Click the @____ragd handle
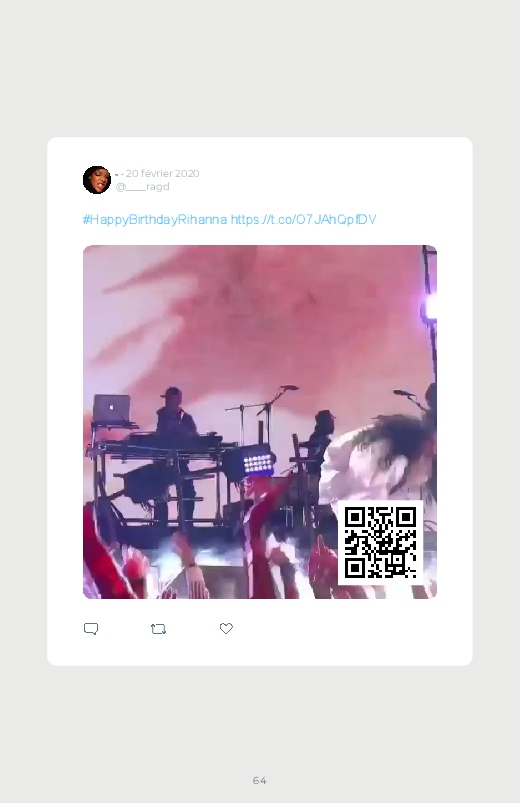The height and width of the screenshot is (803, 520). (x=142, y=187)
